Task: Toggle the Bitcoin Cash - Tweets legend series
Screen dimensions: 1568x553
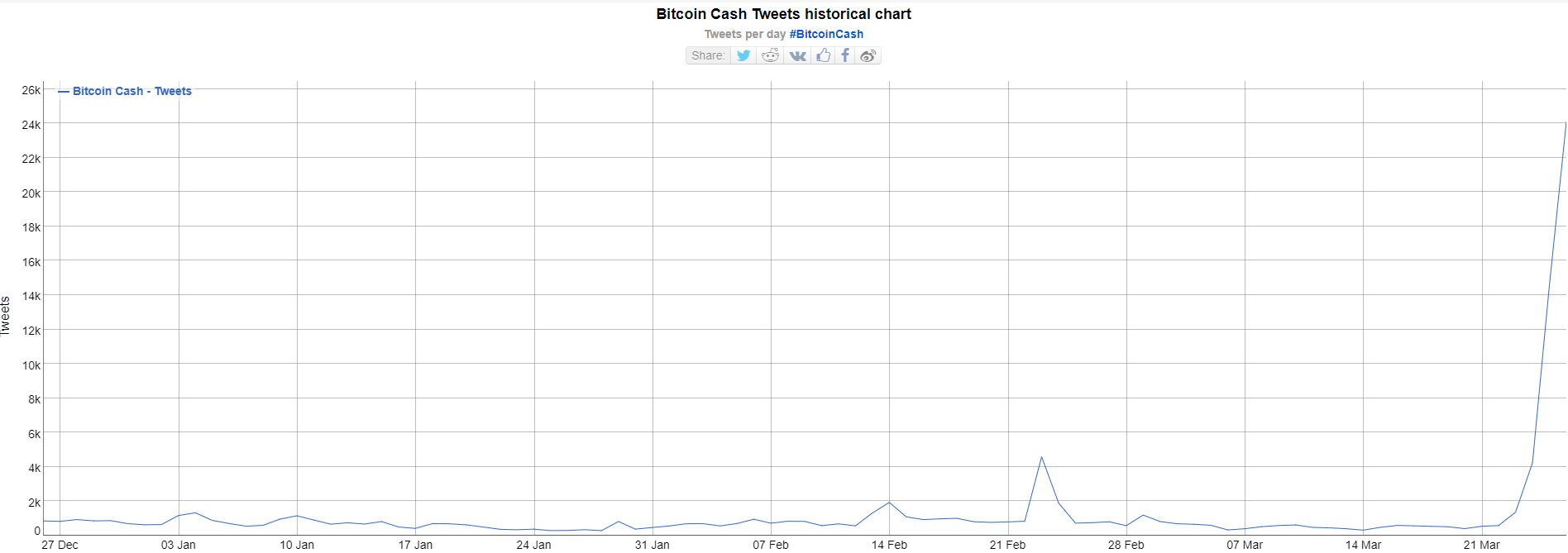Action: pos(132,91)
